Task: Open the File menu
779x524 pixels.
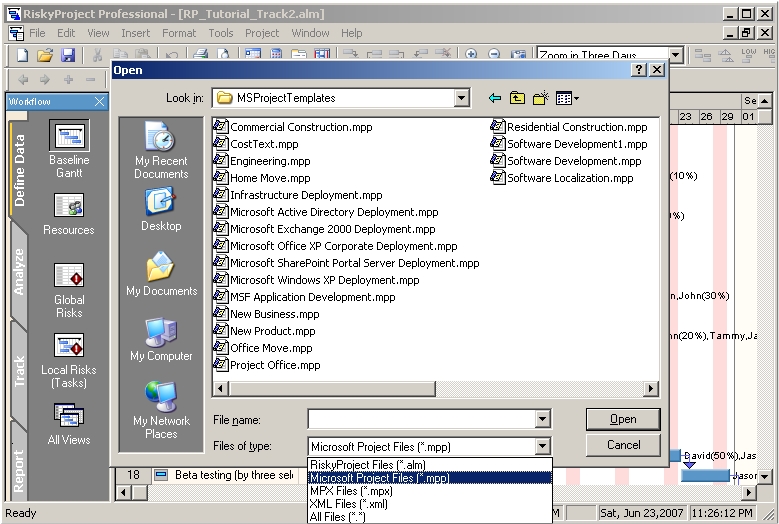Action: 37,33
